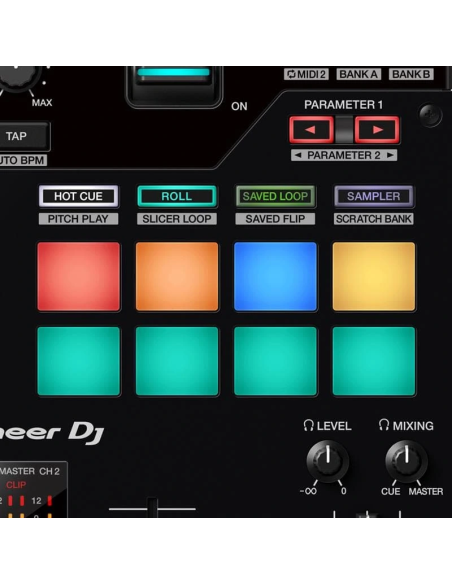Click the headphone icon next to LEVEL
Image resolution: width=452 pixels, height=584 pixels.
pyautogui.click(x=309, y=426)
